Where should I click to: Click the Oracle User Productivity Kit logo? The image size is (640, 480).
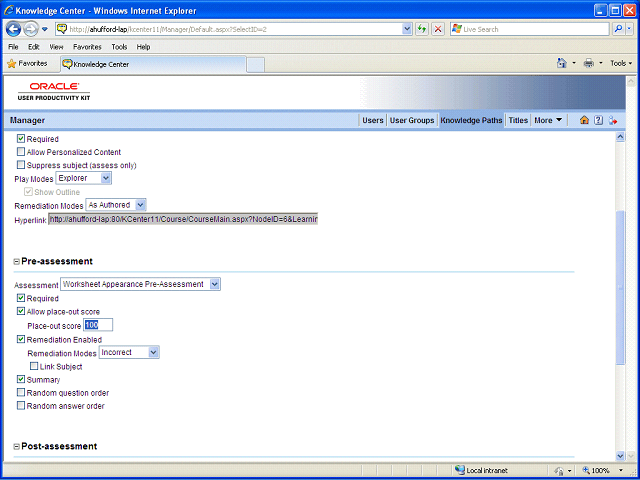pyautogui.click(x=54, y=91)
